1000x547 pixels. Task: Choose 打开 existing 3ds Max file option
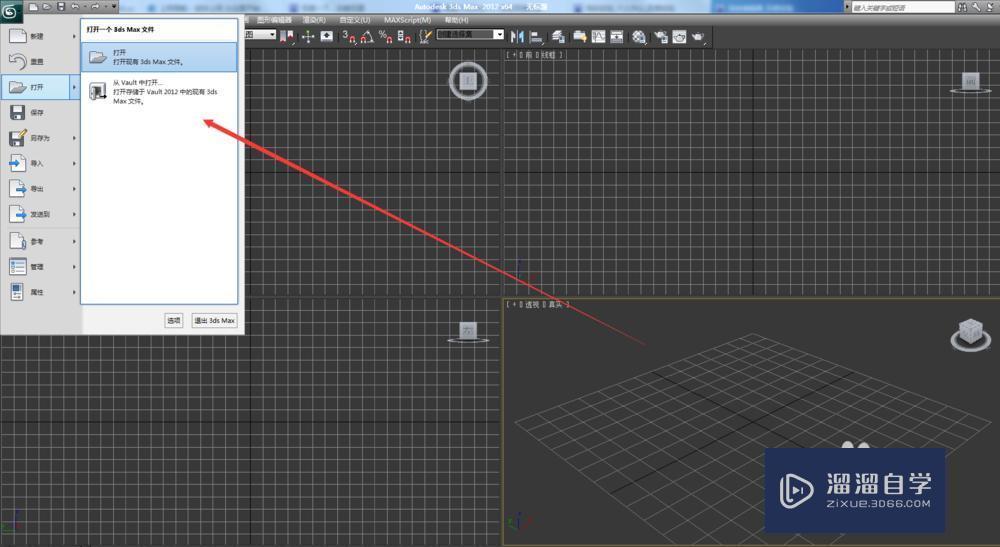[159, 57]
